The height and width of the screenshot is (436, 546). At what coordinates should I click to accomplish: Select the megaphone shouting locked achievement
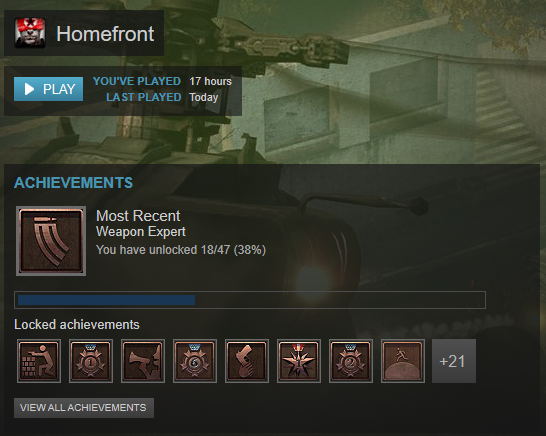pyautogui.click(x=143, y=361)
